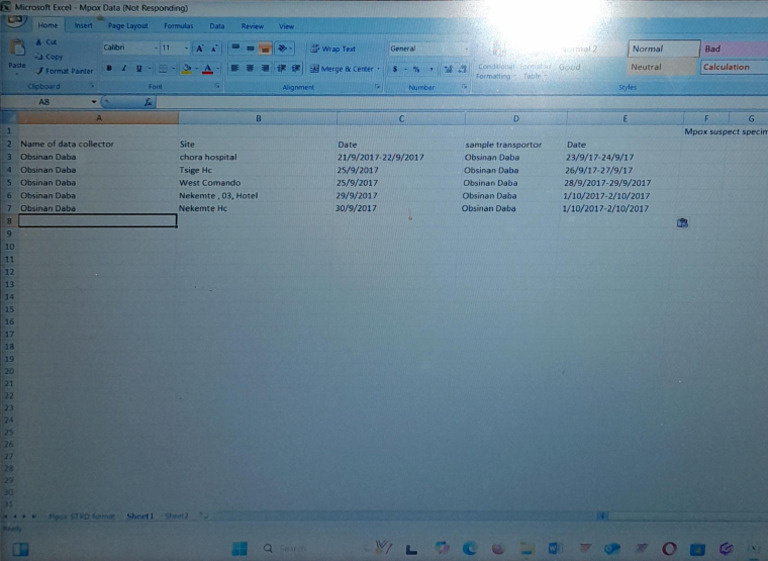
Task: Toggle Bold formatting
Action: click(x=109, y=68)
